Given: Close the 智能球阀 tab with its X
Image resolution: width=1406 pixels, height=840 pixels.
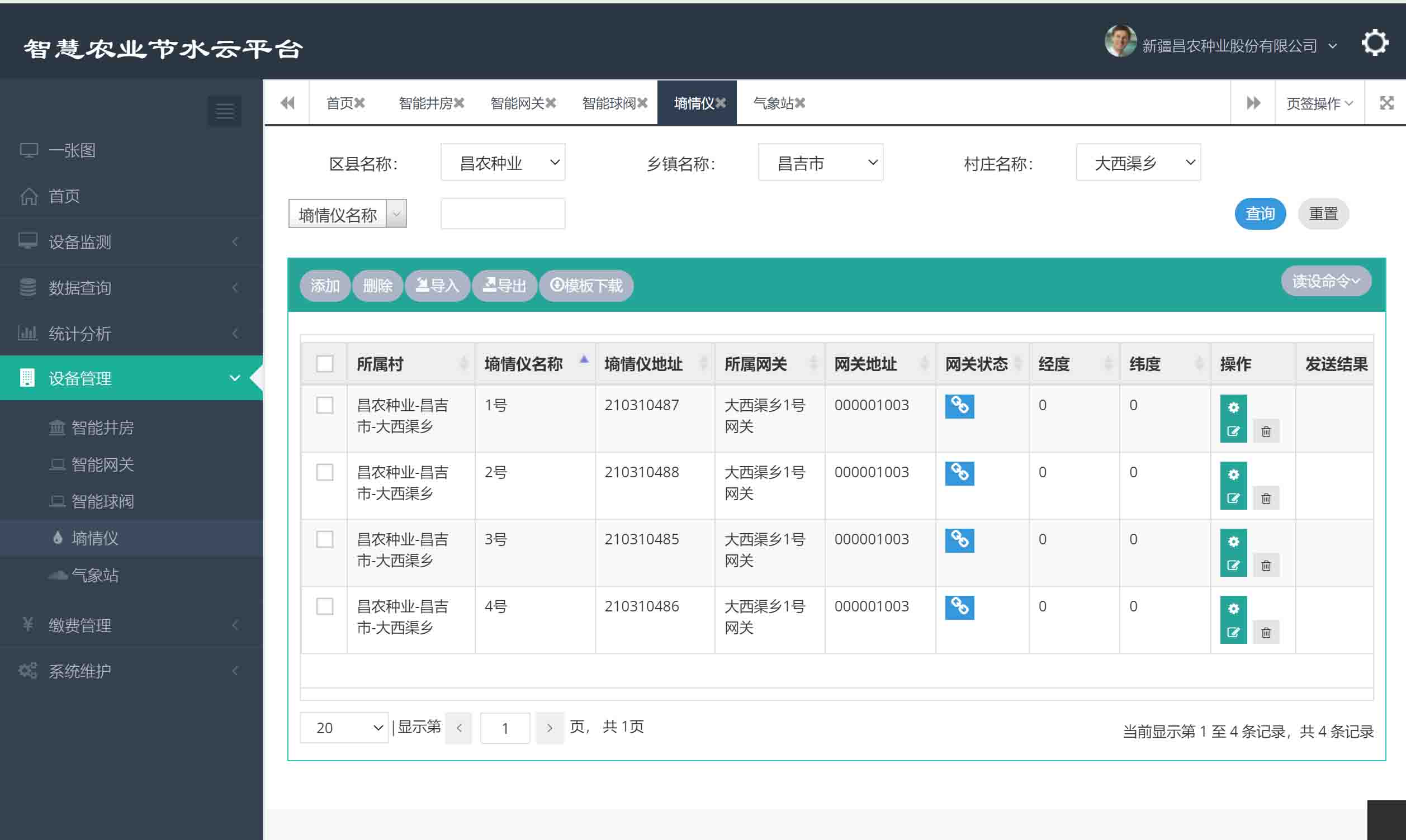Looking at the screenshot, I should click(642, 103).
